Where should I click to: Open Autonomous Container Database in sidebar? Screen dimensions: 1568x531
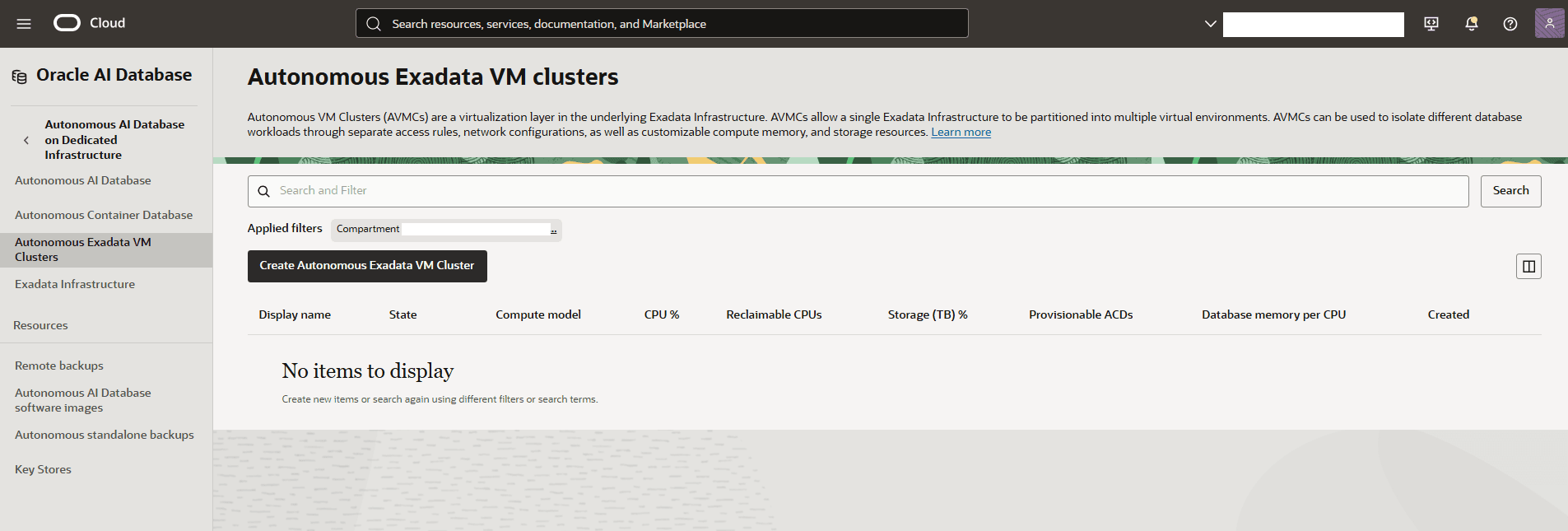[104, 215]
